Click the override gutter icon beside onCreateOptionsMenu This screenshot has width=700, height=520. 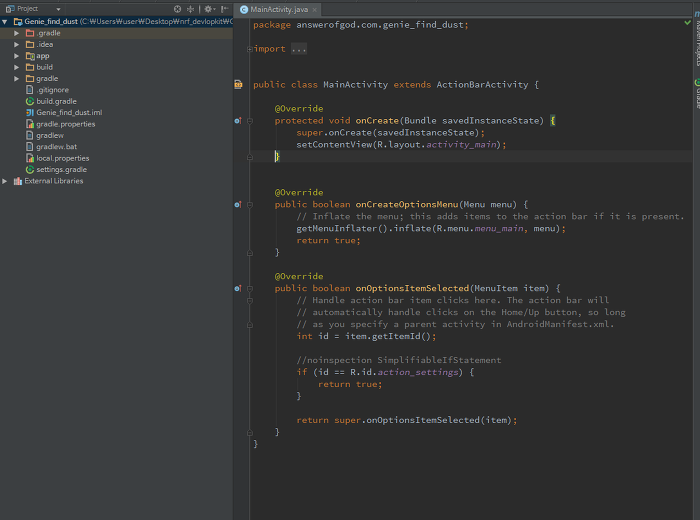click(x=238, y=204)
